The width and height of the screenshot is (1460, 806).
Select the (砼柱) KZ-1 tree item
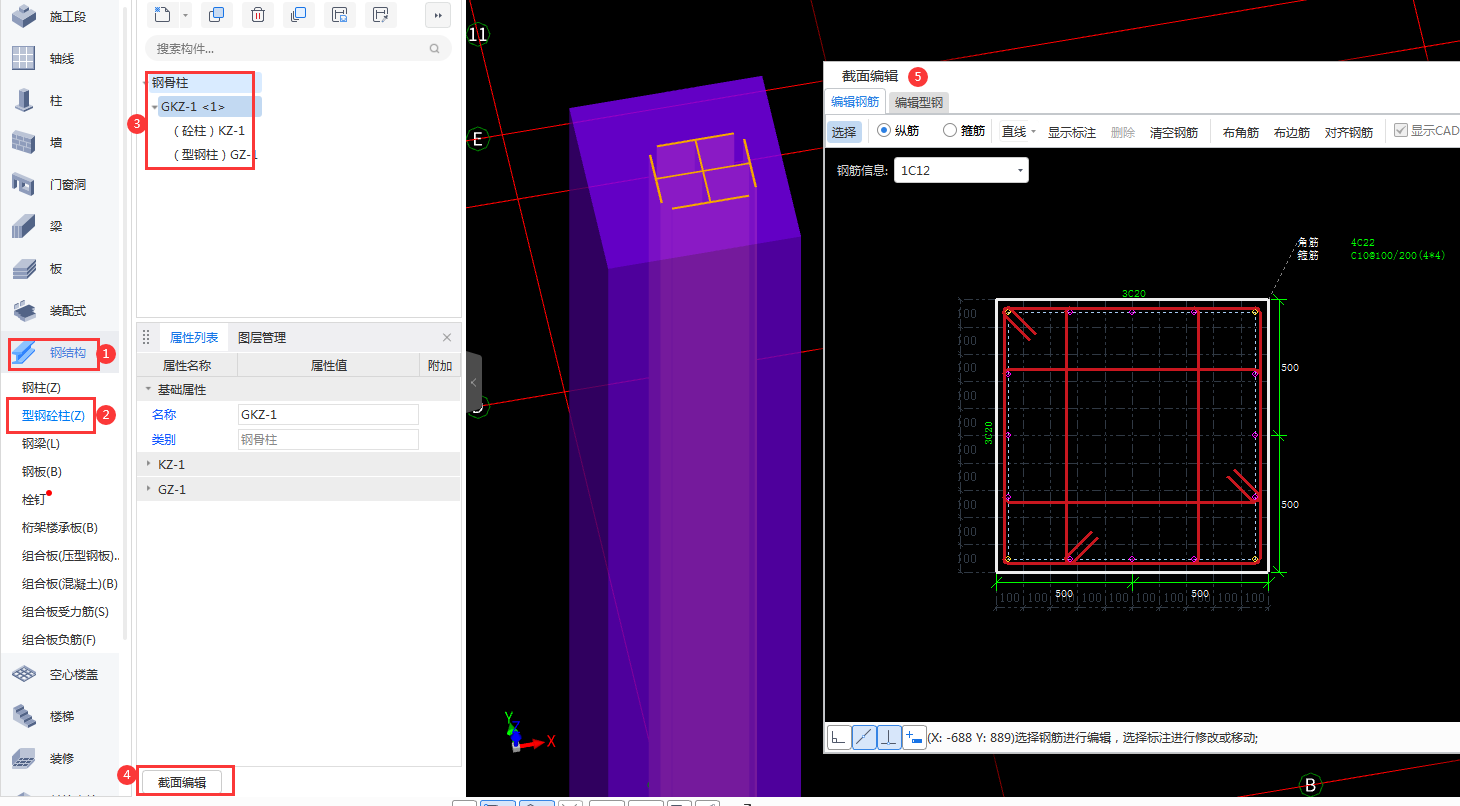(208, 131)
